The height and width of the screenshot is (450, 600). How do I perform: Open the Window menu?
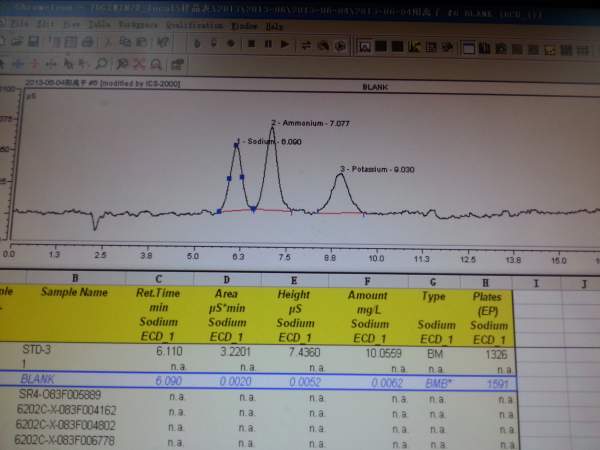tap(244, 26)
